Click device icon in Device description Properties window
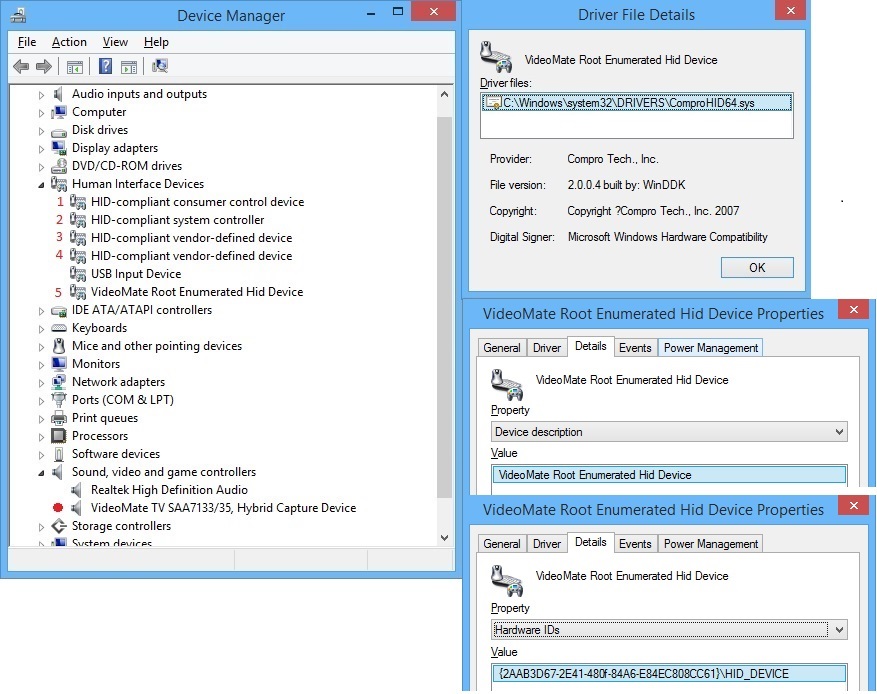The width and height of the screenshot is (877, 694). pyautogui.click(x=507, y=385)
